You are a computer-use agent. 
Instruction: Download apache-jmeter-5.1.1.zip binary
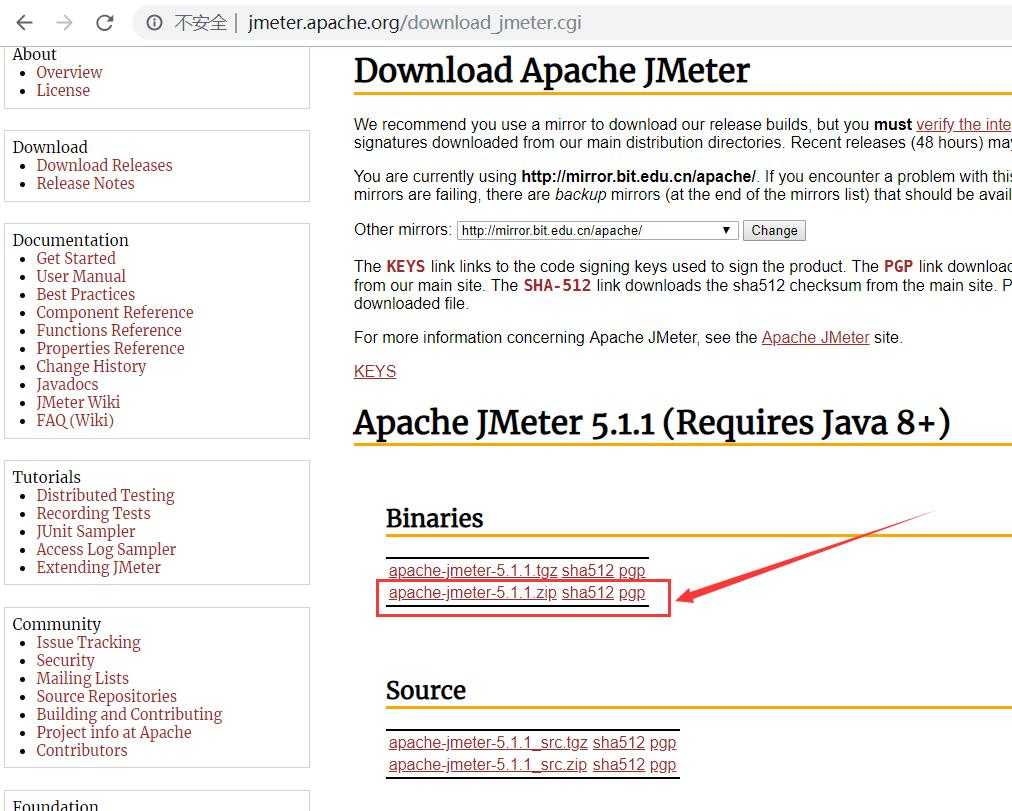472,592
